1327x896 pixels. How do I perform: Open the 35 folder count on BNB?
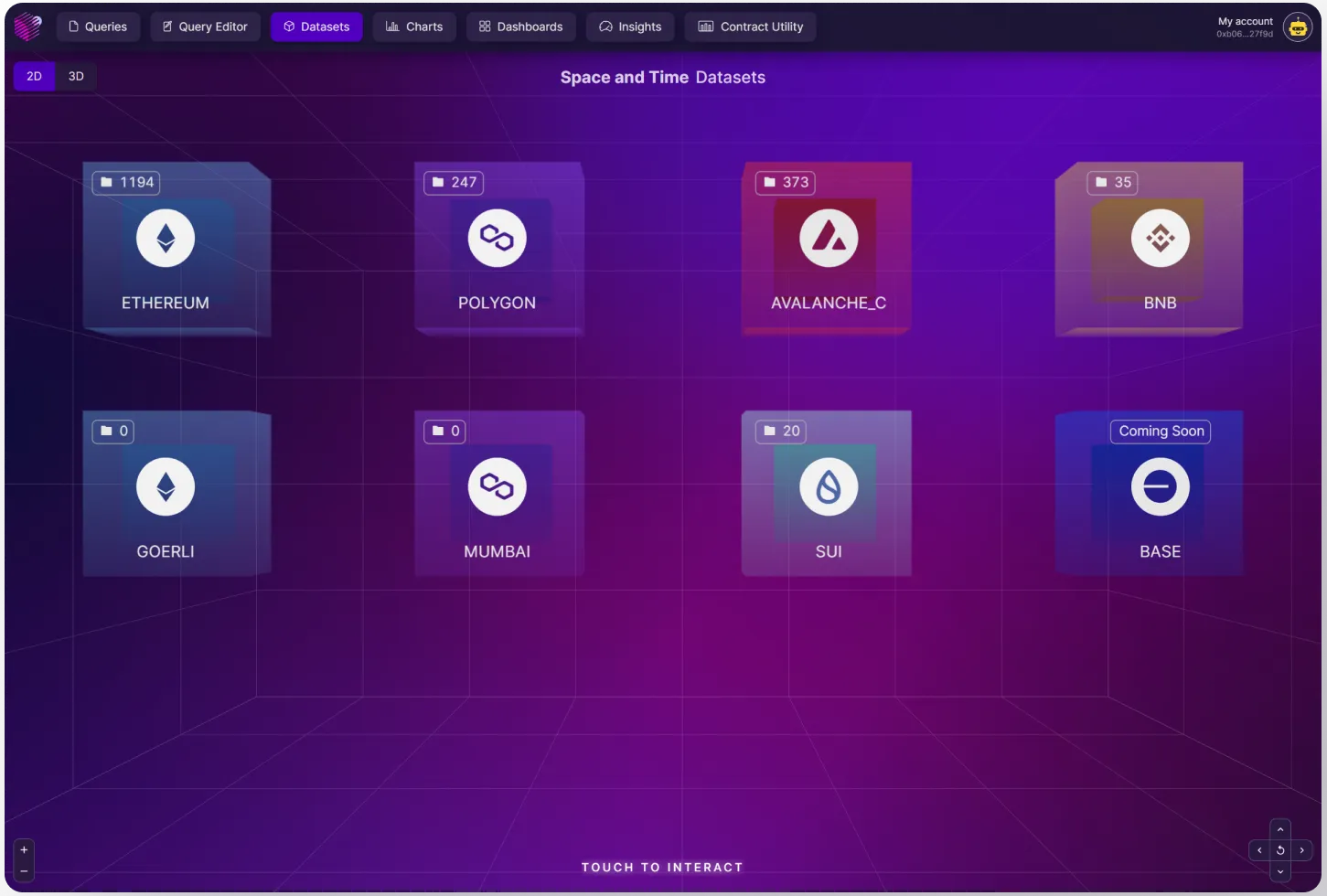point(1112,182)
